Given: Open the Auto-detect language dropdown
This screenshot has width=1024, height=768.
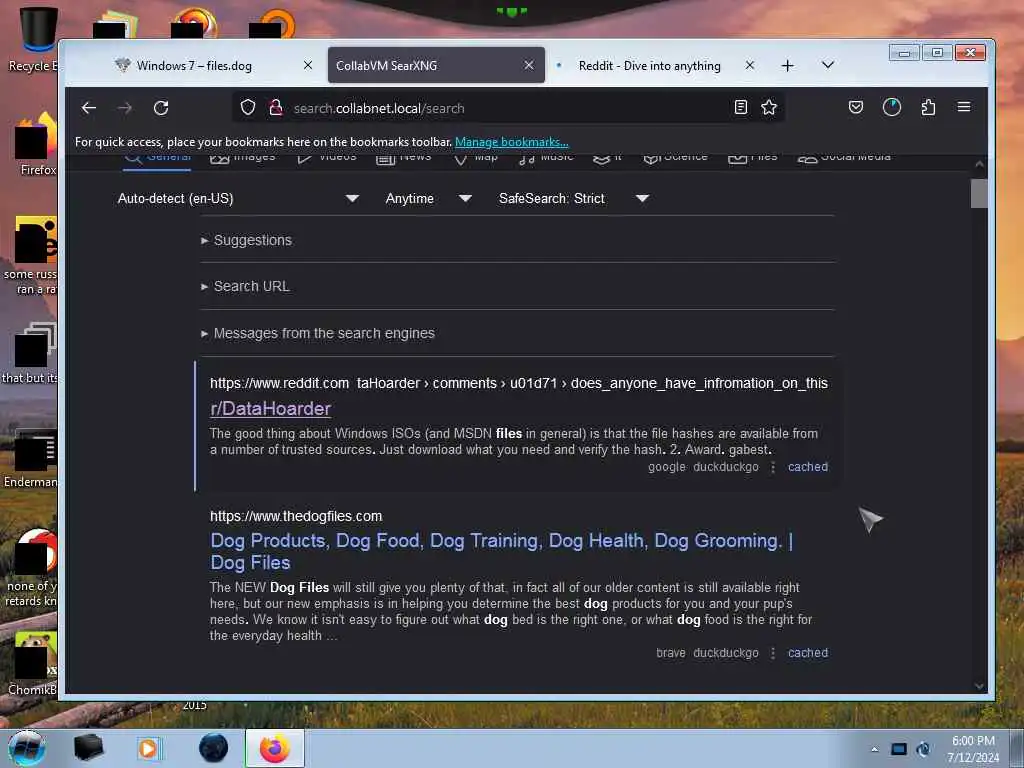Looking at the screenshot, I should (238, 199).
